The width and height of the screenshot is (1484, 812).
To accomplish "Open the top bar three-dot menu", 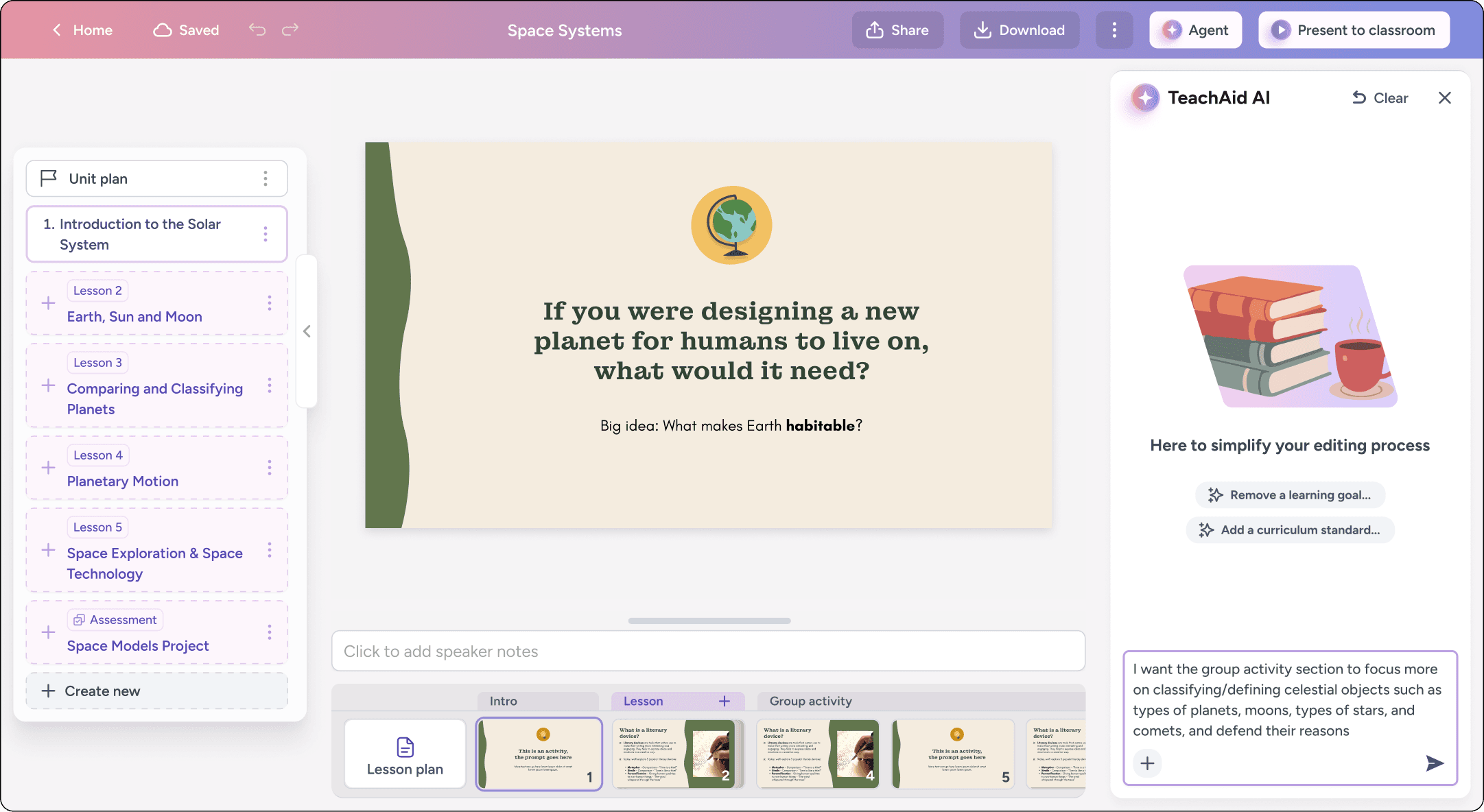I will 1114,30.
